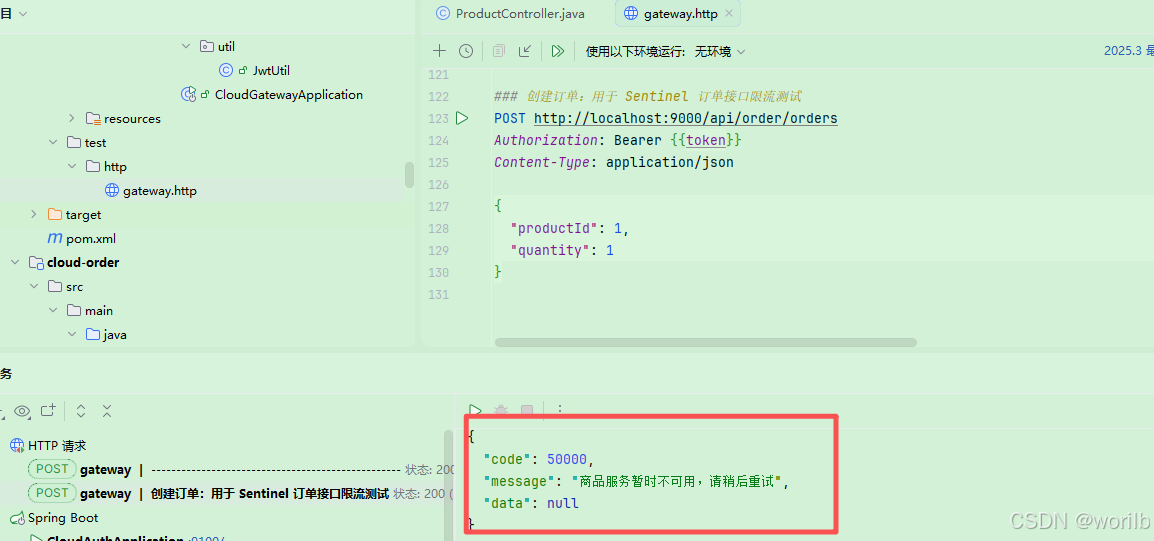This screenshot has width=1154, height=541.
Task: Collapse the test folder
Action: coord(53,142)
